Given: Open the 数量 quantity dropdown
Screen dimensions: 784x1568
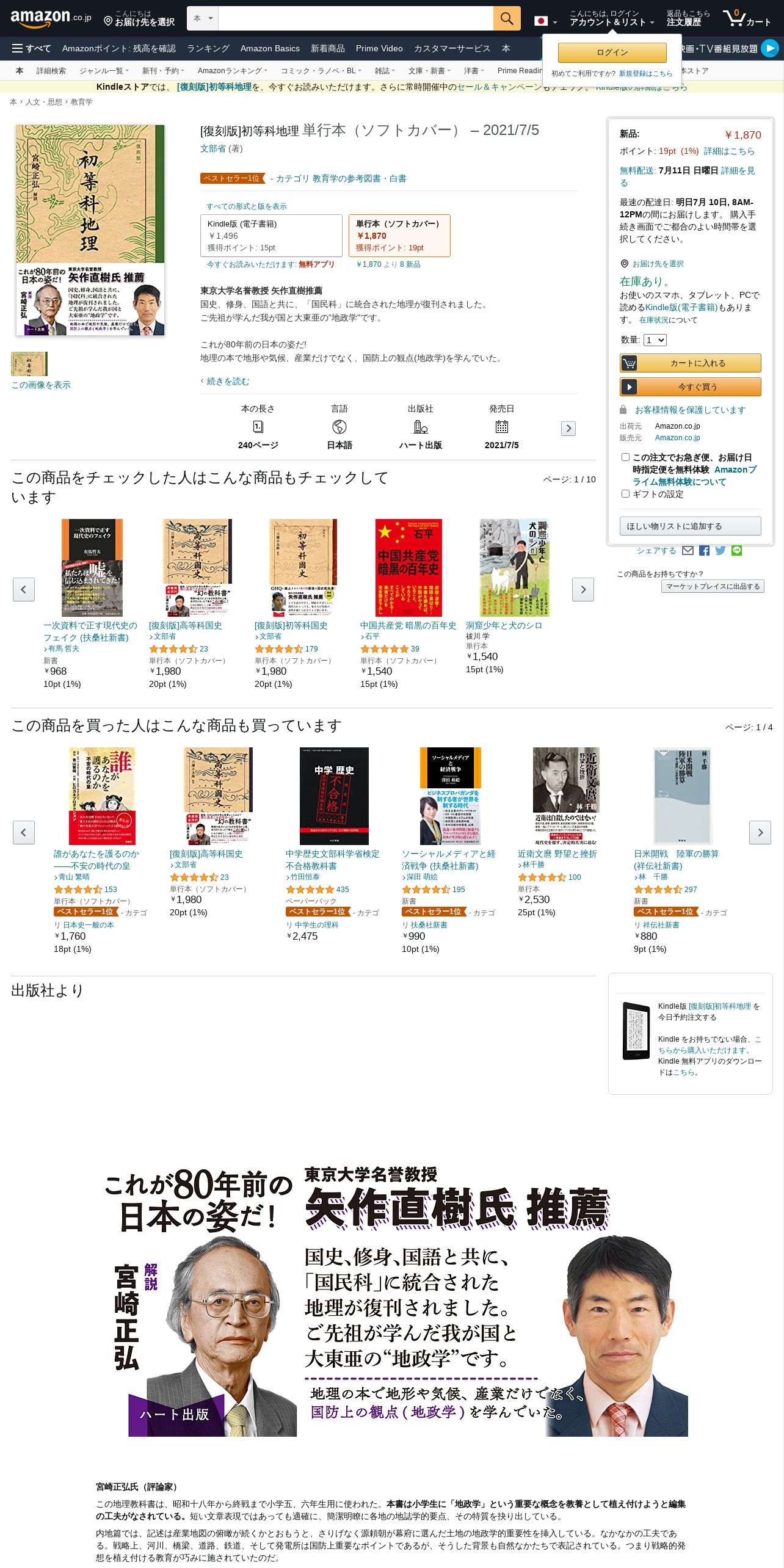Looking at the screenshot, I should tap(655, 340).
